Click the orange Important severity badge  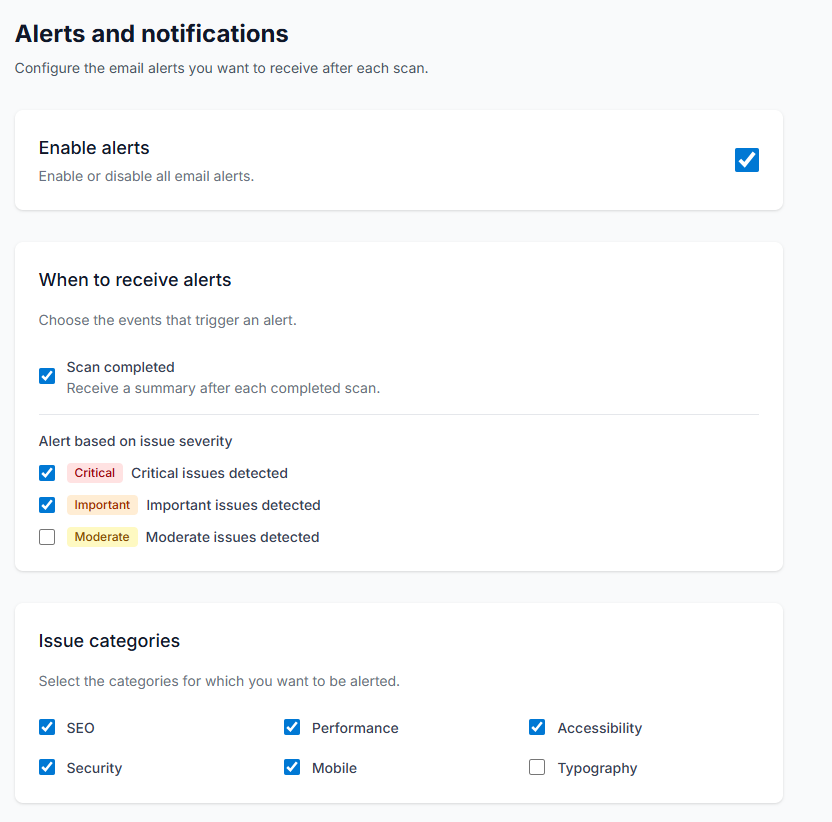102,505
